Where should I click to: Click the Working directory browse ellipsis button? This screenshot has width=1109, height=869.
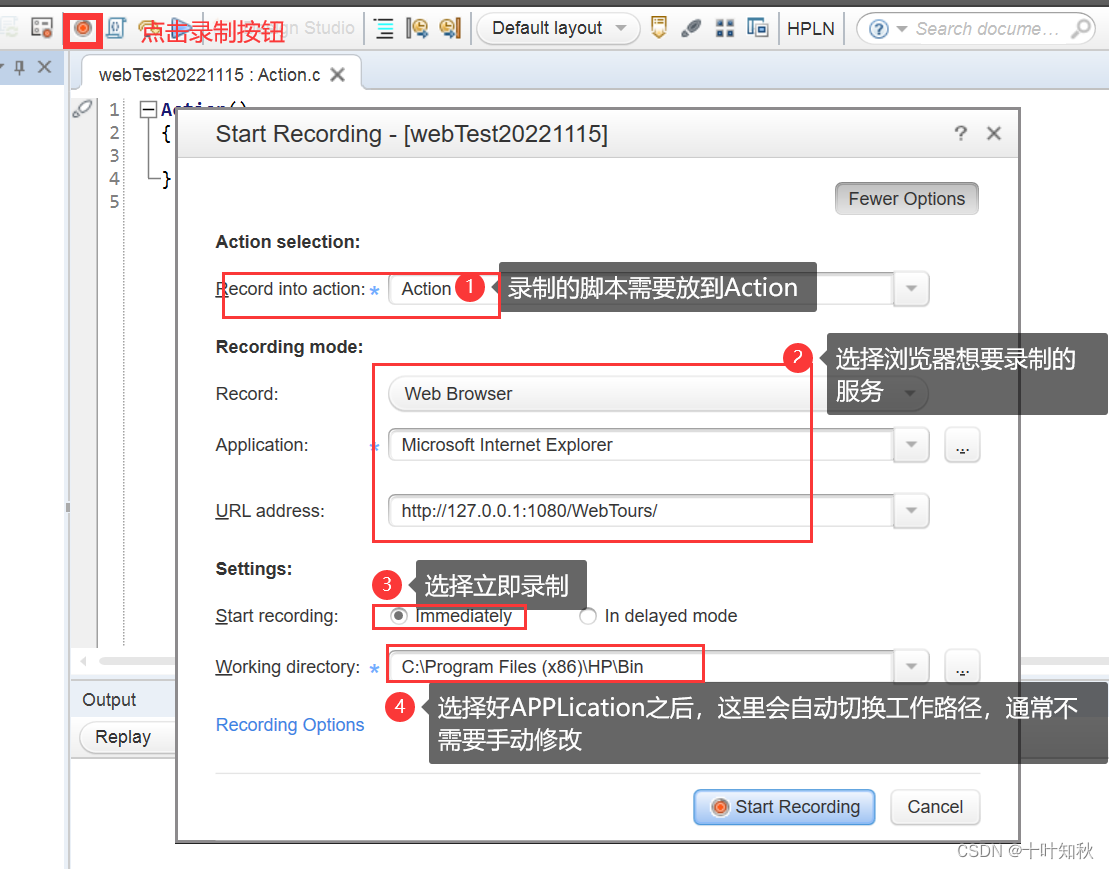coord(963,667)
